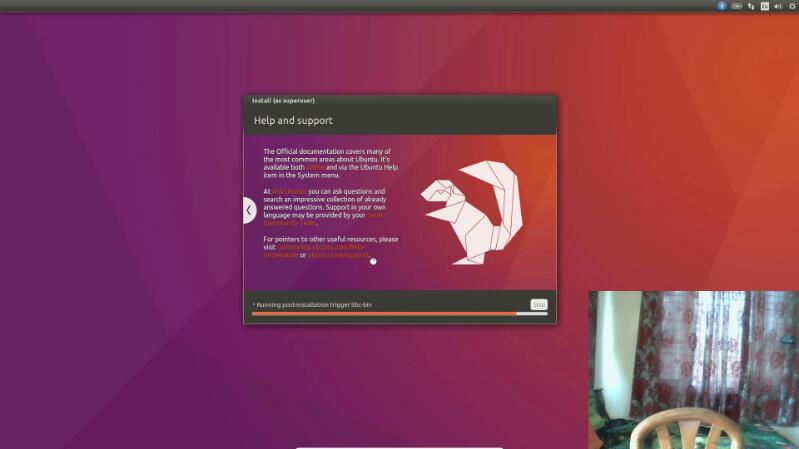Image resolution: width=799 pixels, height=449 pixels.
Task: Open the system gear session menu
Action: coord(793,6)
